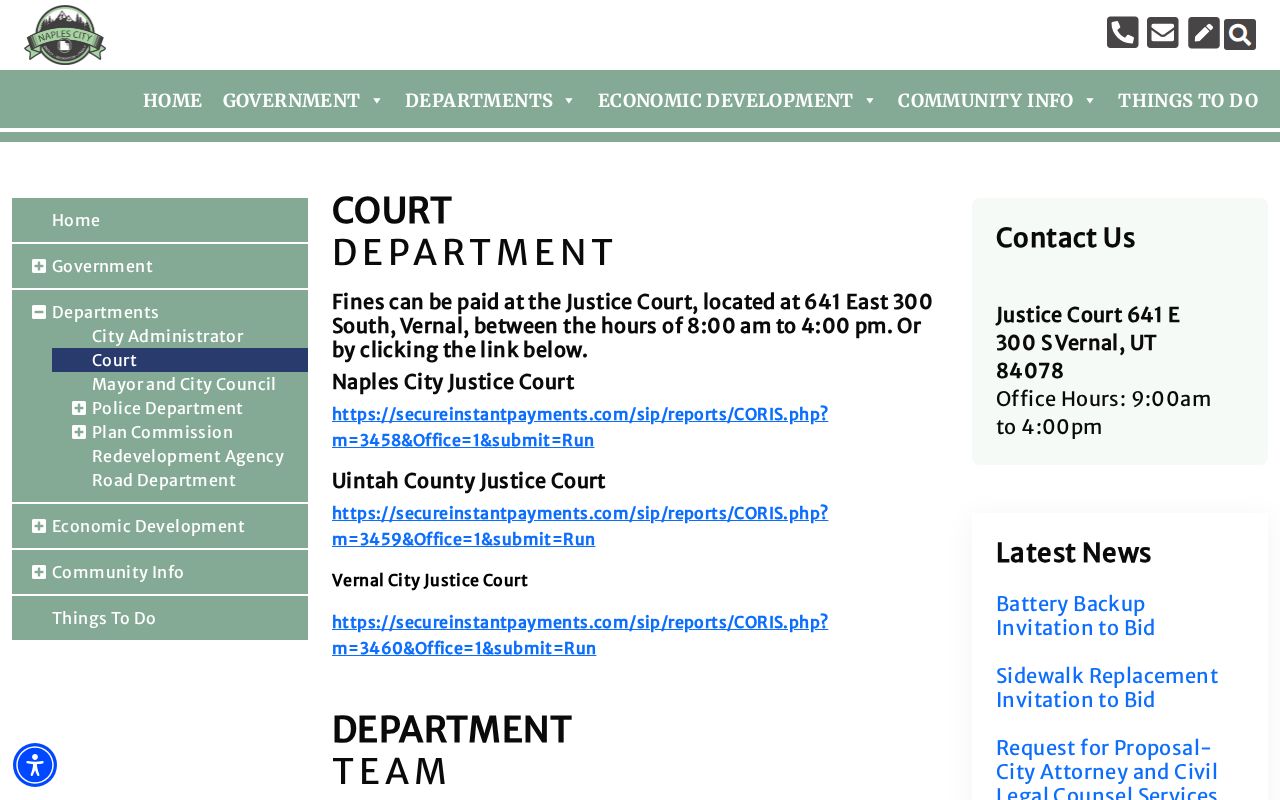Expand Economic Development in the sidebar
1280x800 pixels.
(39, 526)
